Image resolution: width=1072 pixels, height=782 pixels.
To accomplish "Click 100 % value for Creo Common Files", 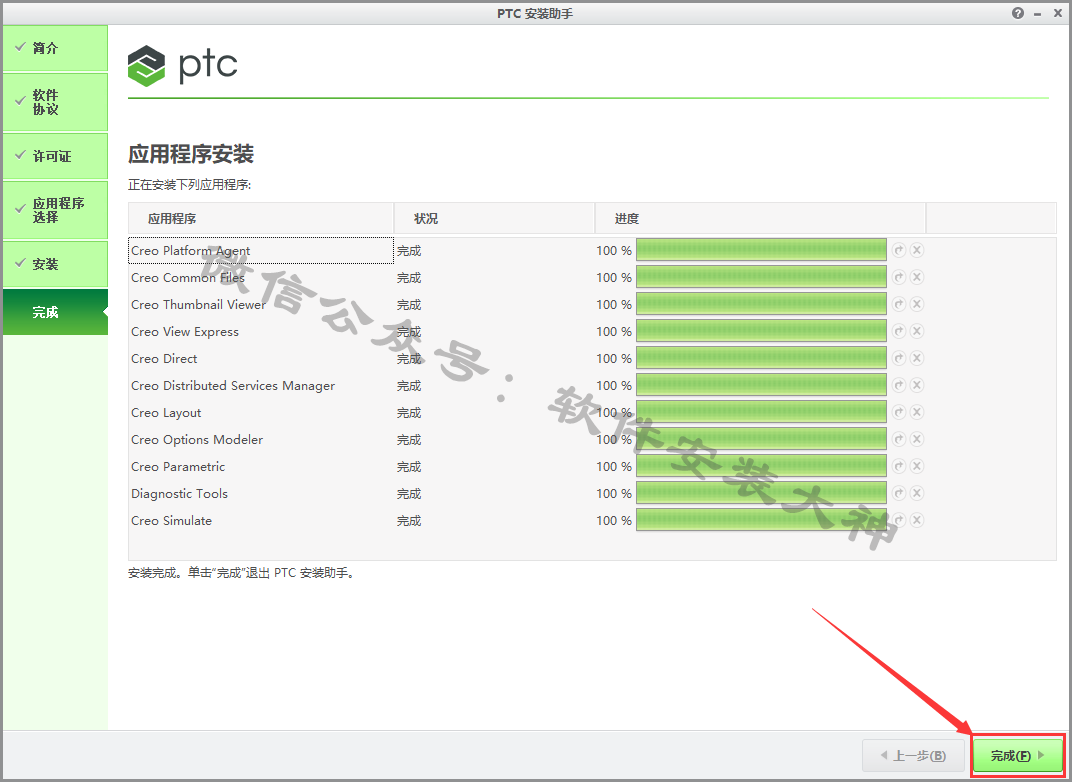I will pos(614,278).
